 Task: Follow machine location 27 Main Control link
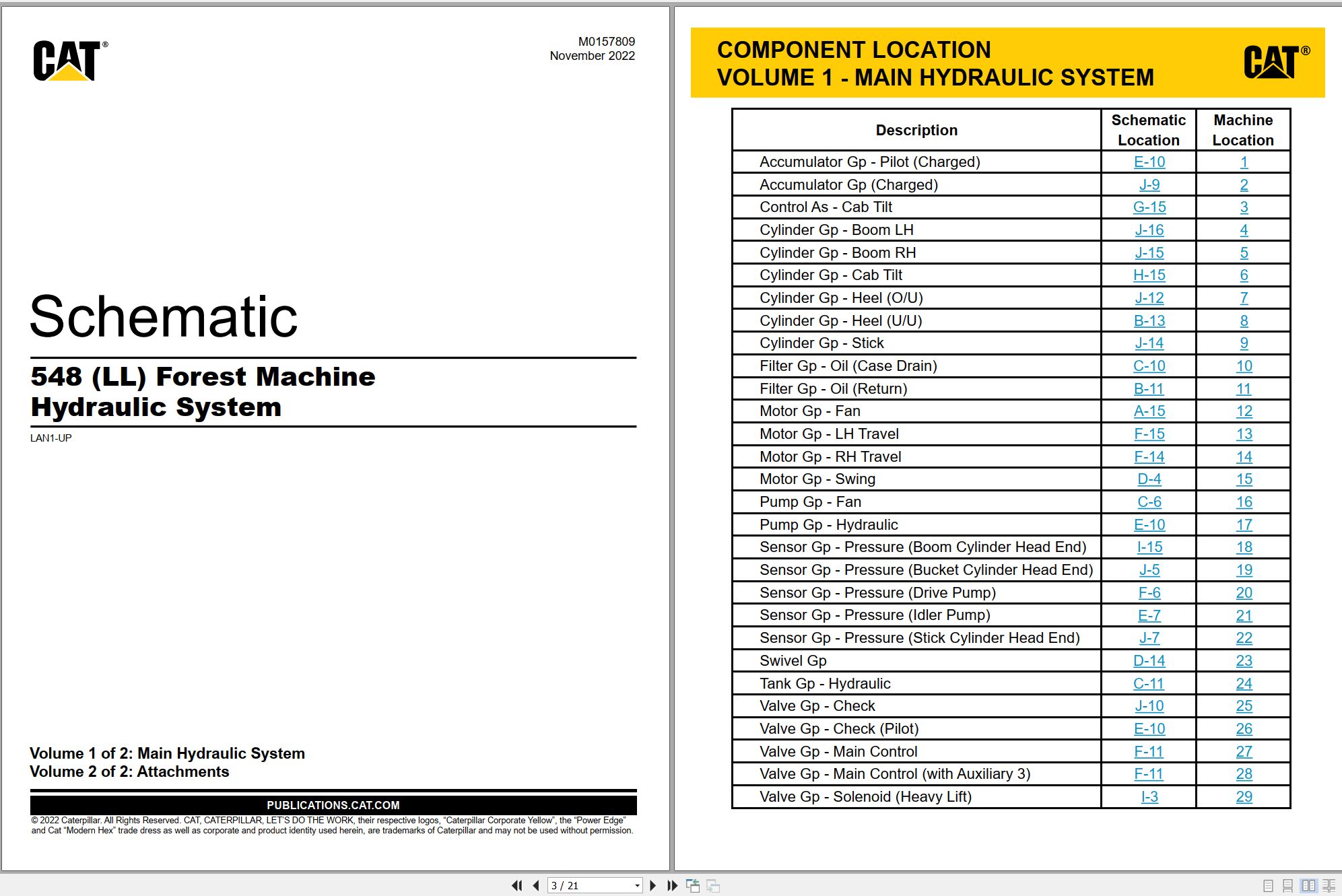[1244, 752]
